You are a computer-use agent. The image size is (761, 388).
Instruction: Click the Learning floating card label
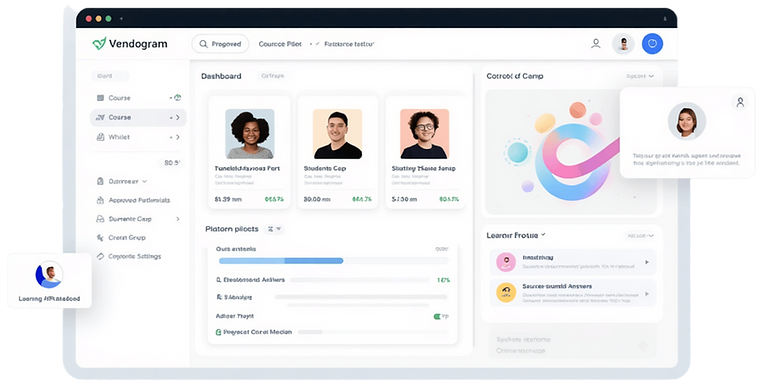coord(49,299)
